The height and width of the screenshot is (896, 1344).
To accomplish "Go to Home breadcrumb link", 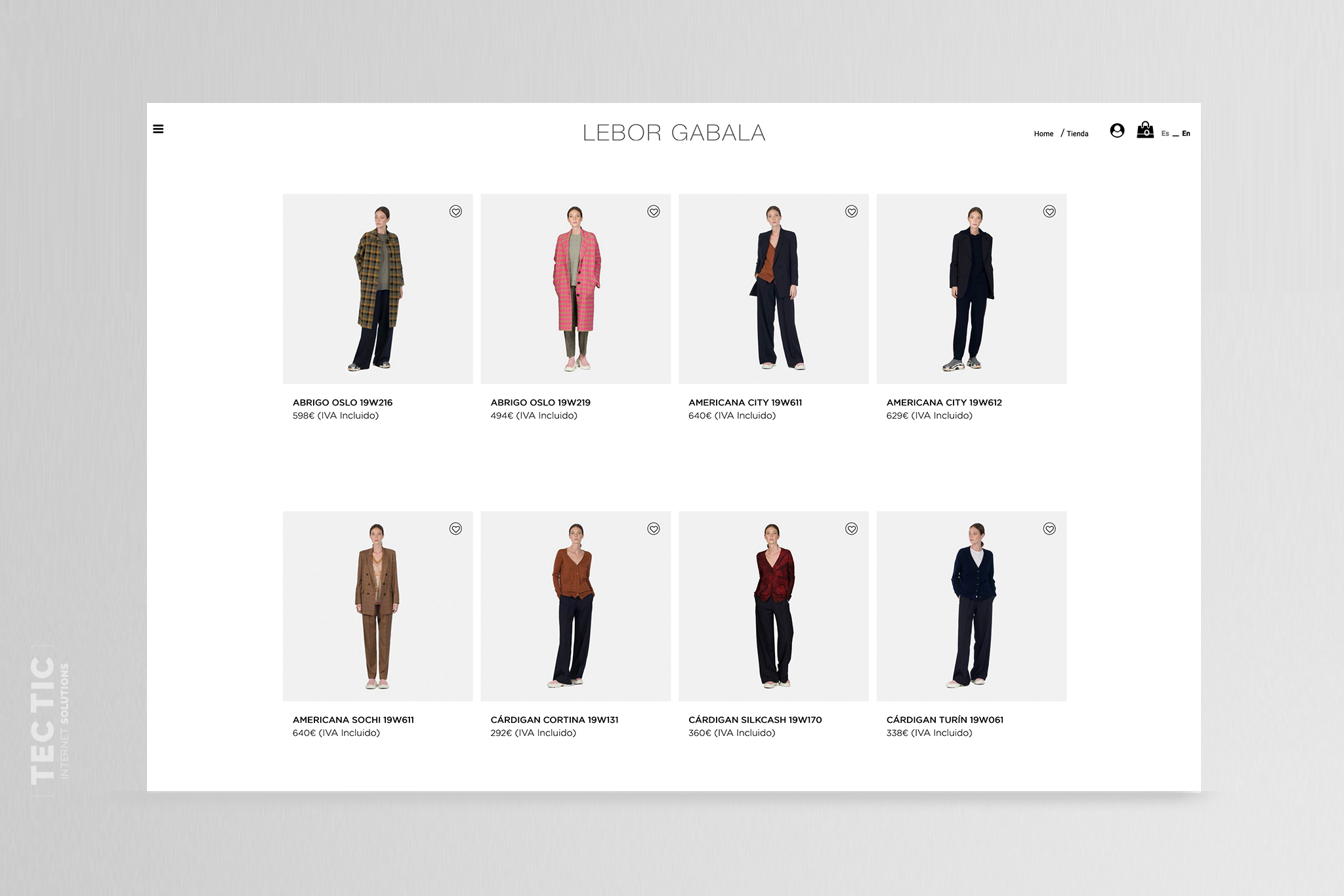I will 1043,134.
